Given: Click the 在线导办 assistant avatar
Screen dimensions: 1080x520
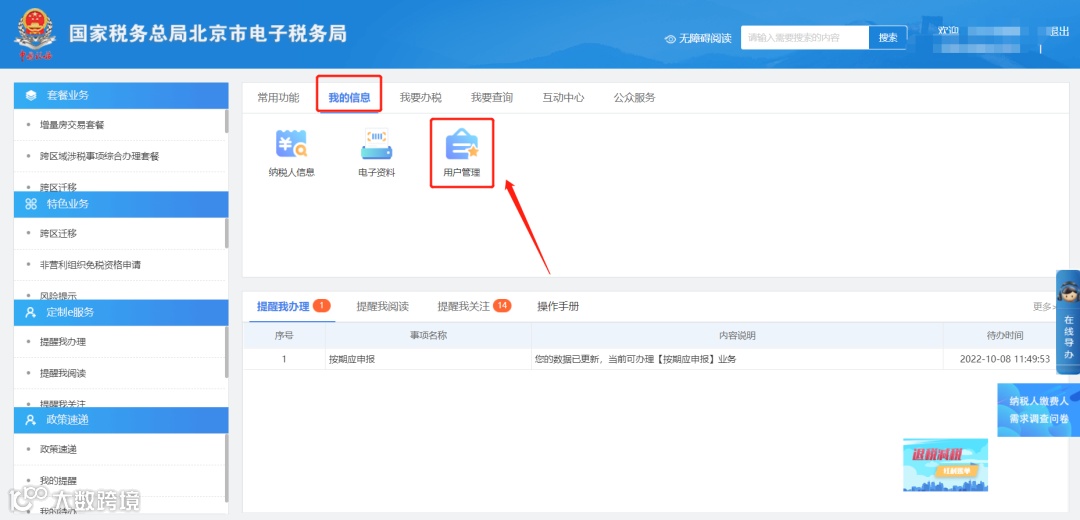Looking at the screenshot, I should pyautogui.click(x=1068, y=293).
